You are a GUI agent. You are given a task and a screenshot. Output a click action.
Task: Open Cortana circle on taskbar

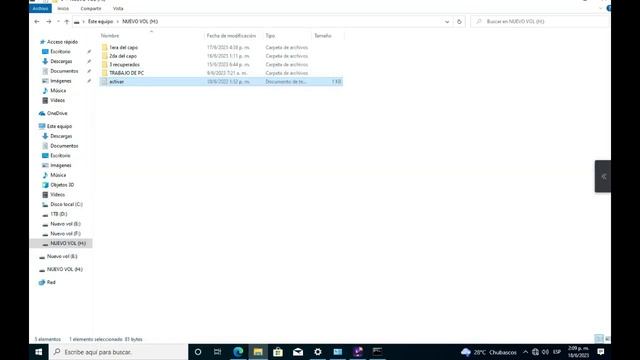pyautogui.click(x=198, y=352)
